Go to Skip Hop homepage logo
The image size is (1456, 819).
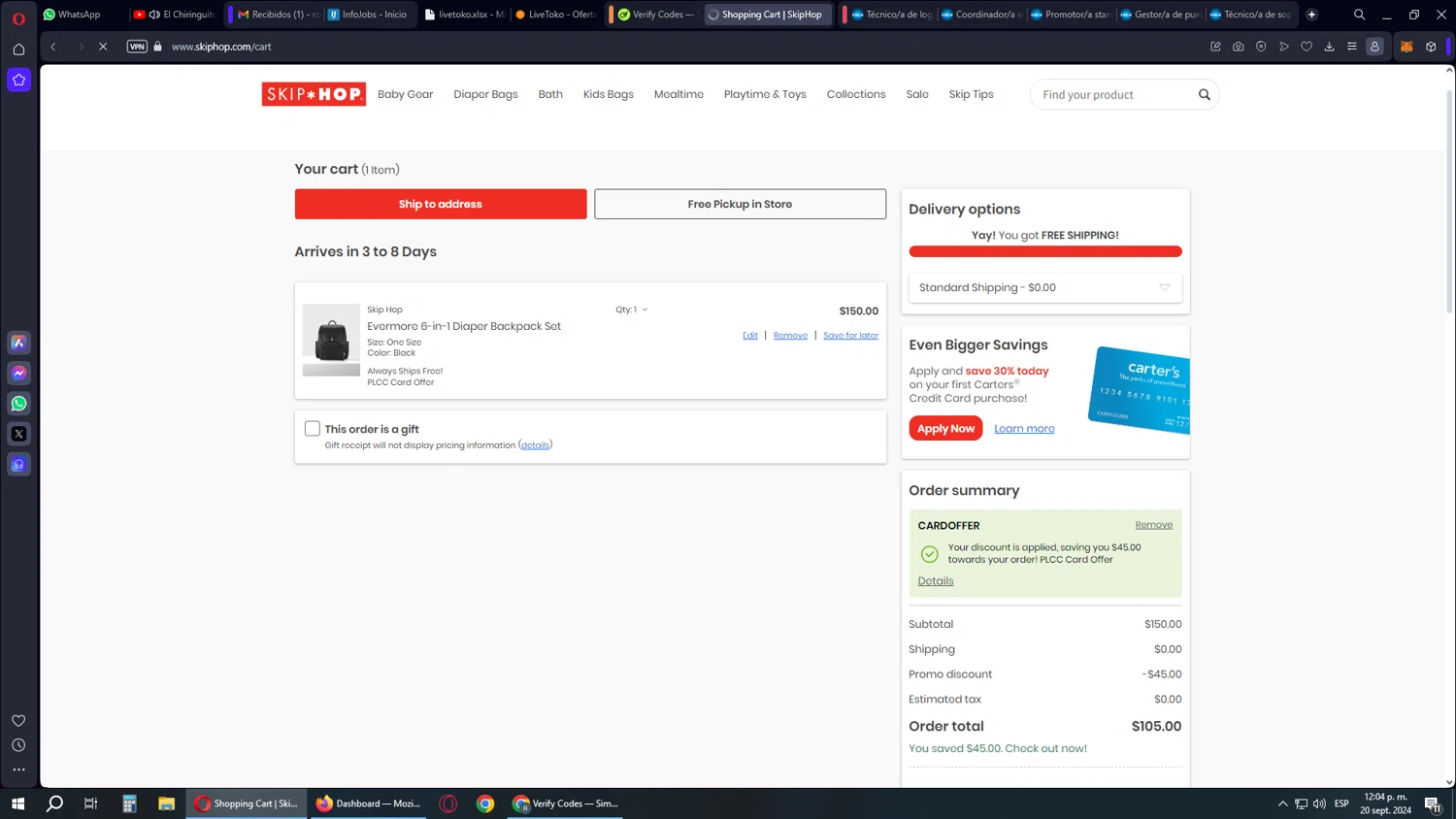tap(314, 94)
